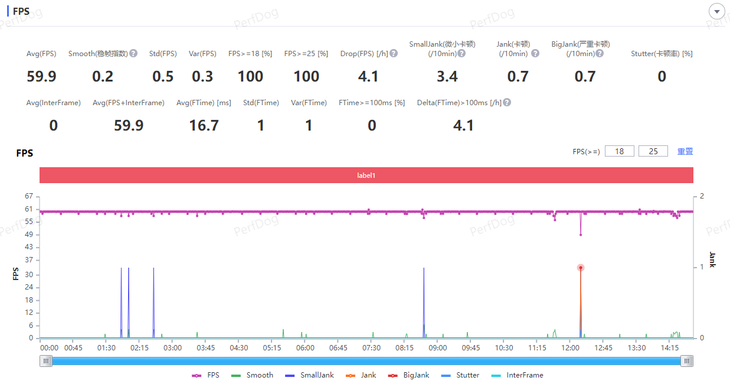Click the FPS>=18 [%] label
The image size is (730, 387).
250,54
